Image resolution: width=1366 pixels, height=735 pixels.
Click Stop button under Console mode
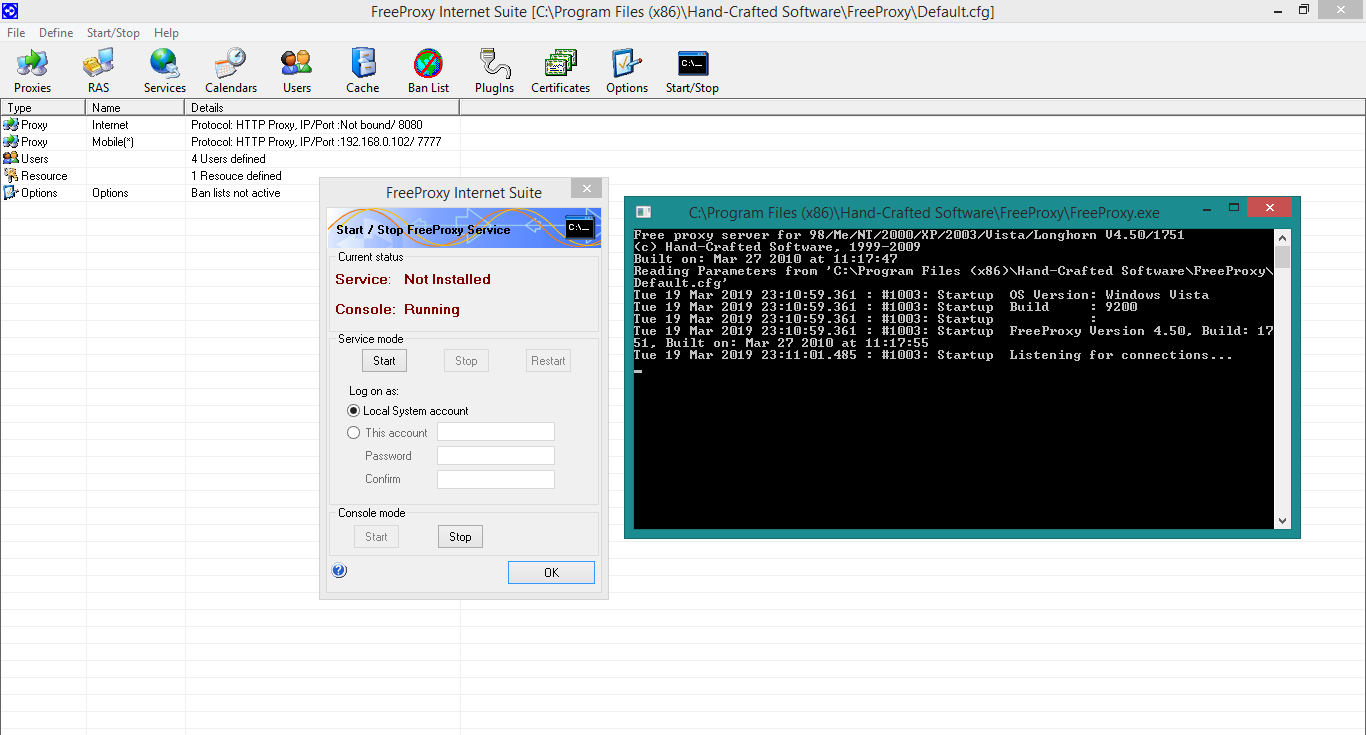point(460,537)
